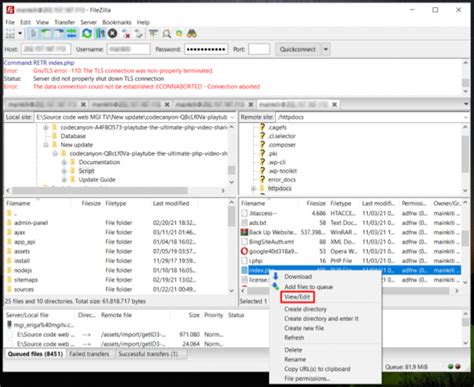Expand the Documentation folder in local tree
This screenshot has height=387, width=474.
(x=64, y=162)
